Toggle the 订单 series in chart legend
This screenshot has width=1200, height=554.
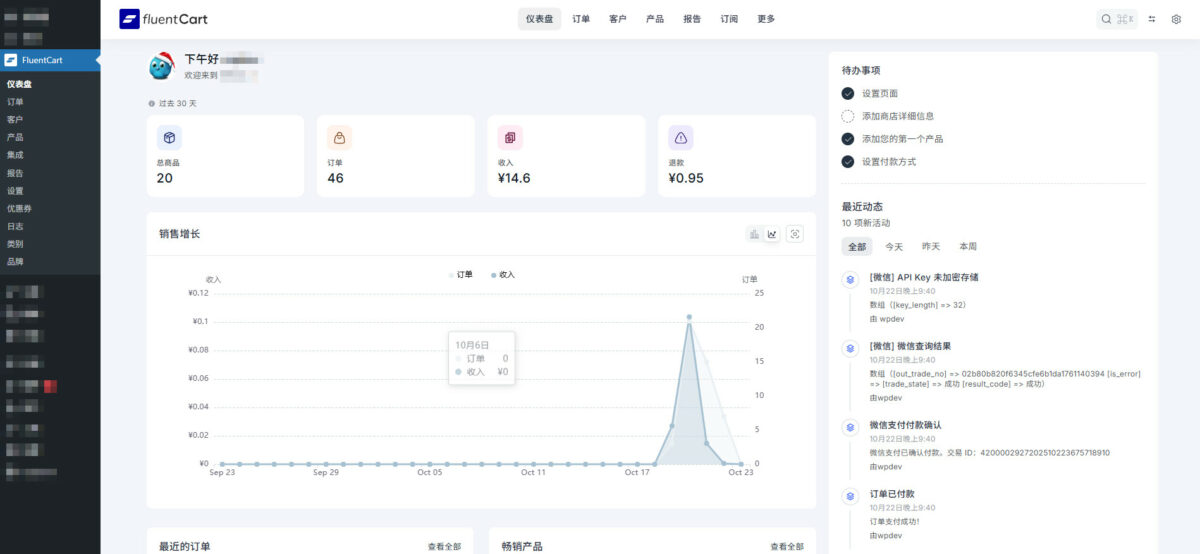[x=461, y=274]
